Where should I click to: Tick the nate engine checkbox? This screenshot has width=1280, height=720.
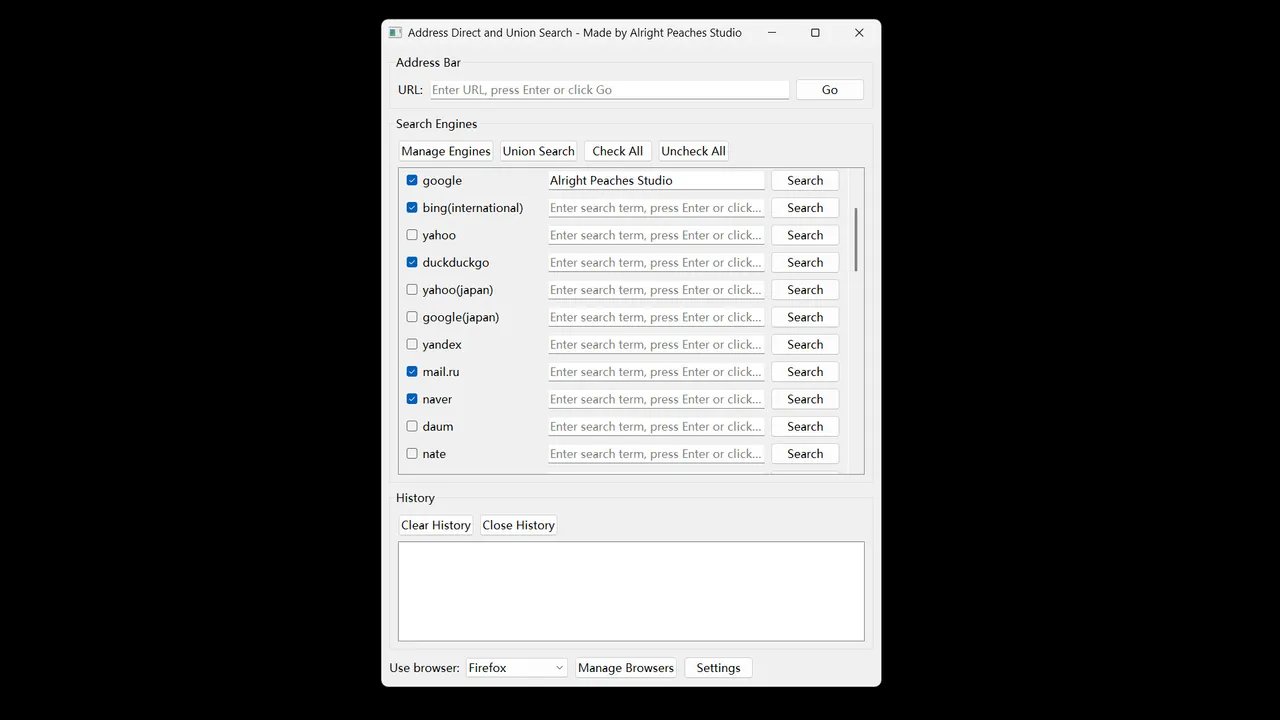[412, 454]
